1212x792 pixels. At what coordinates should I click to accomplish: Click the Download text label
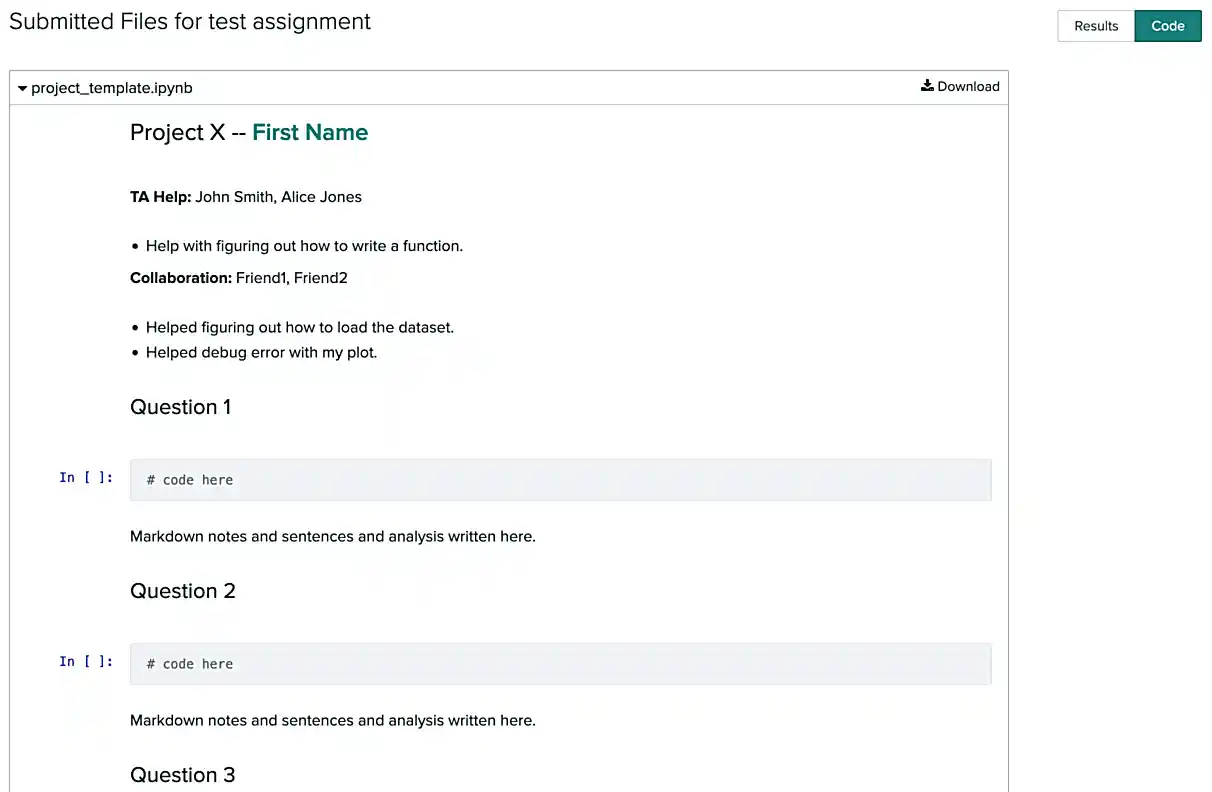[x=968, y=86]
